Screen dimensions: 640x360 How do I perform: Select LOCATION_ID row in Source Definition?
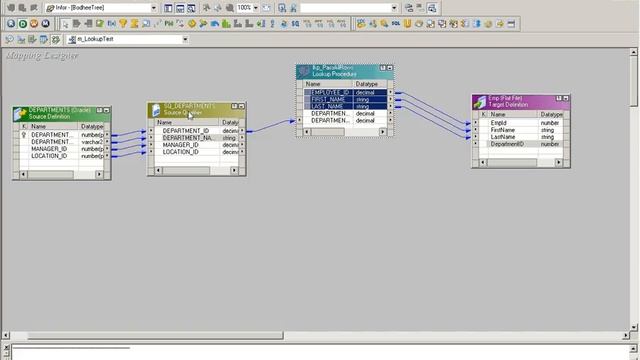(x=49, y=156)
